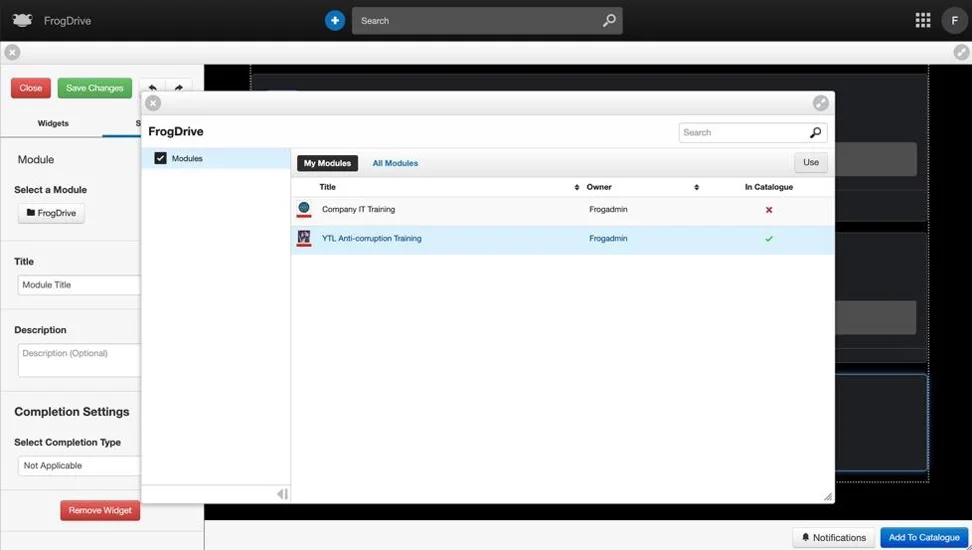Viewport: 972px width, 550px height.
Task: Open the Select Completion Type dropdown
Action: (79, 466)
